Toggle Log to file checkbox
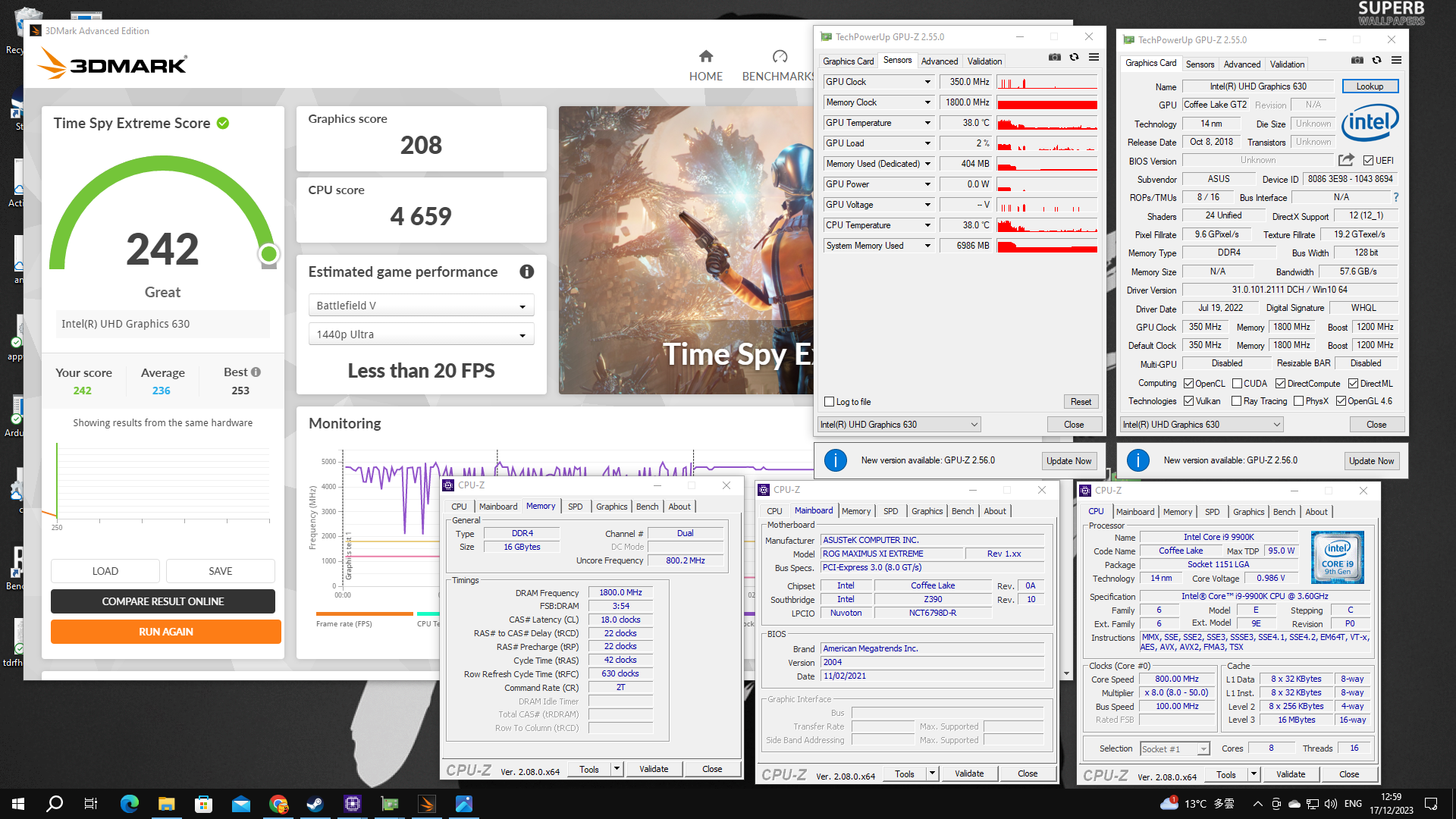Viewport: 1456px width, 819px height. [x=829, y=402]
